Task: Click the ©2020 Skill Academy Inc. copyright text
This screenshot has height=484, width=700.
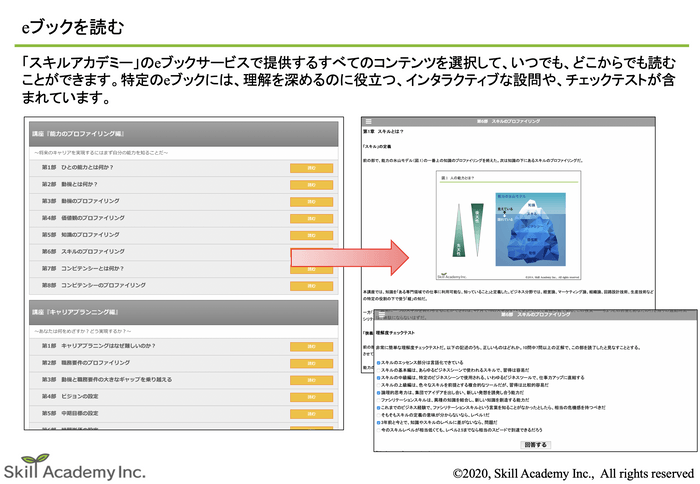Action: pyautogui.click(x=573, y=473)
